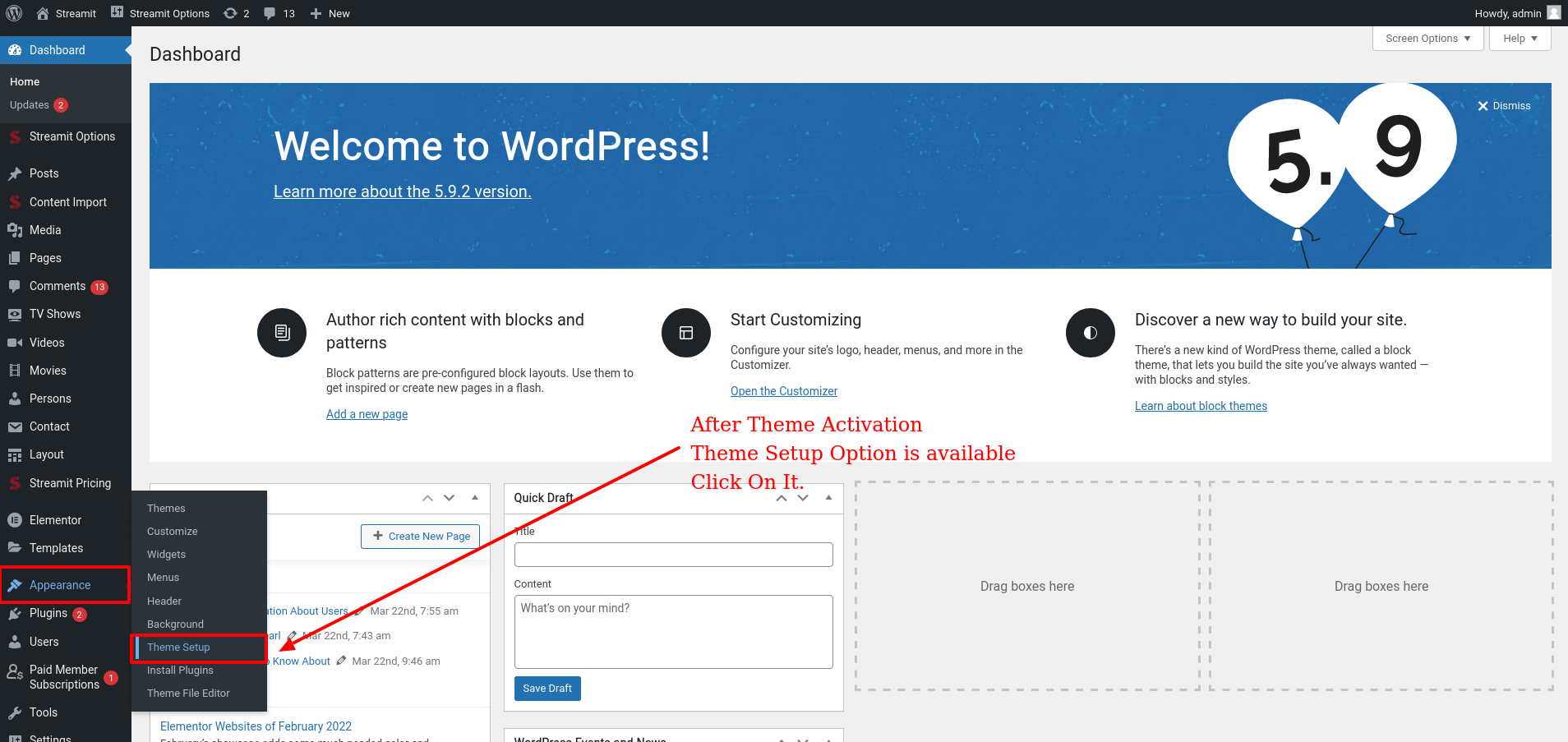
Task: Open Paid Member Subscriptions menu
Action: (x=66, y=677)
